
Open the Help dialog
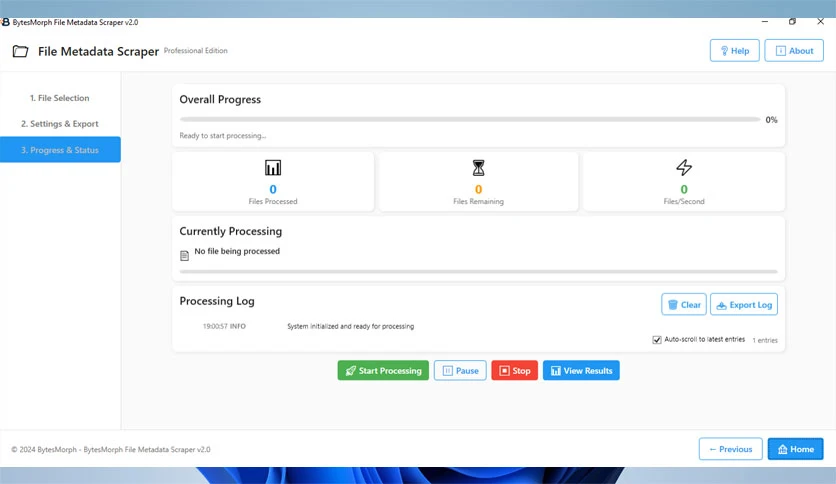click(735, 51)
